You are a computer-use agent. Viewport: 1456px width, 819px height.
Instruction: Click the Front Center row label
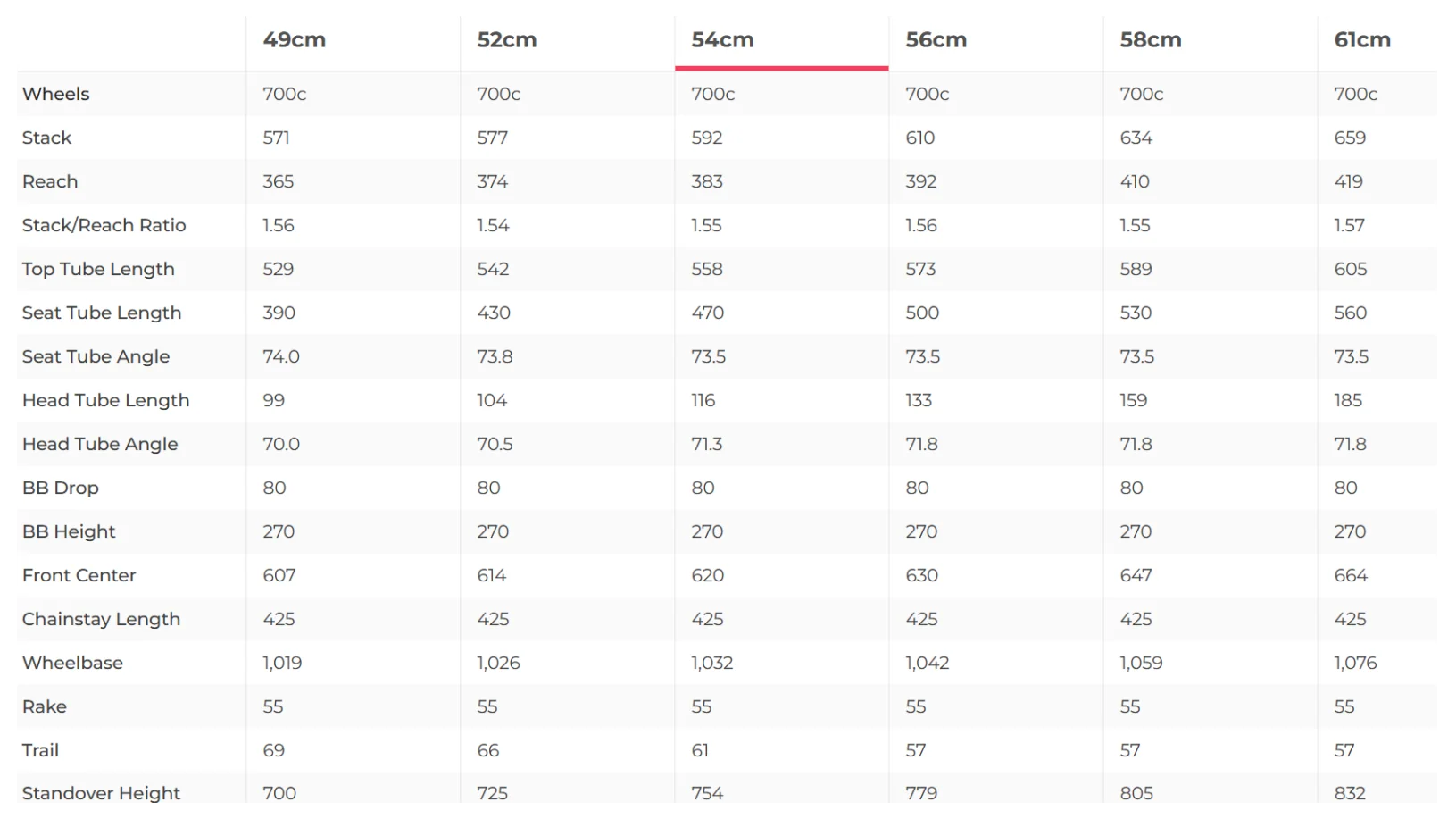(79, 575)
